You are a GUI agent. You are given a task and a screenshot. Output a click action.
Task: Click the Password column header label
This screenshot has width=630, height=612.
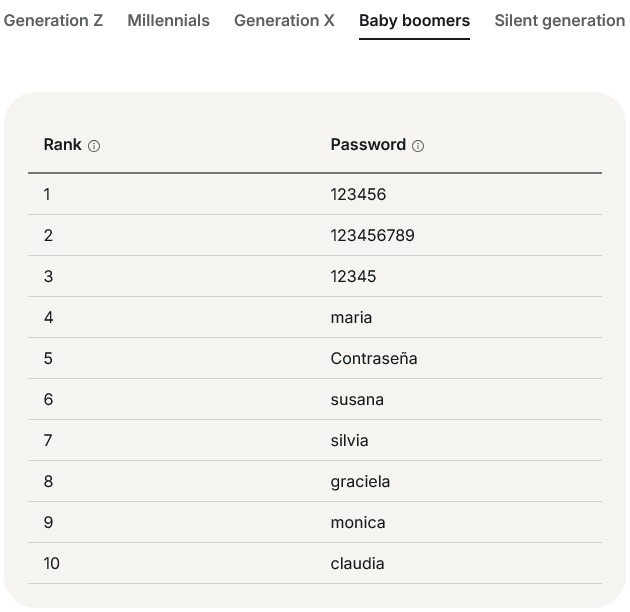[368, 145]
